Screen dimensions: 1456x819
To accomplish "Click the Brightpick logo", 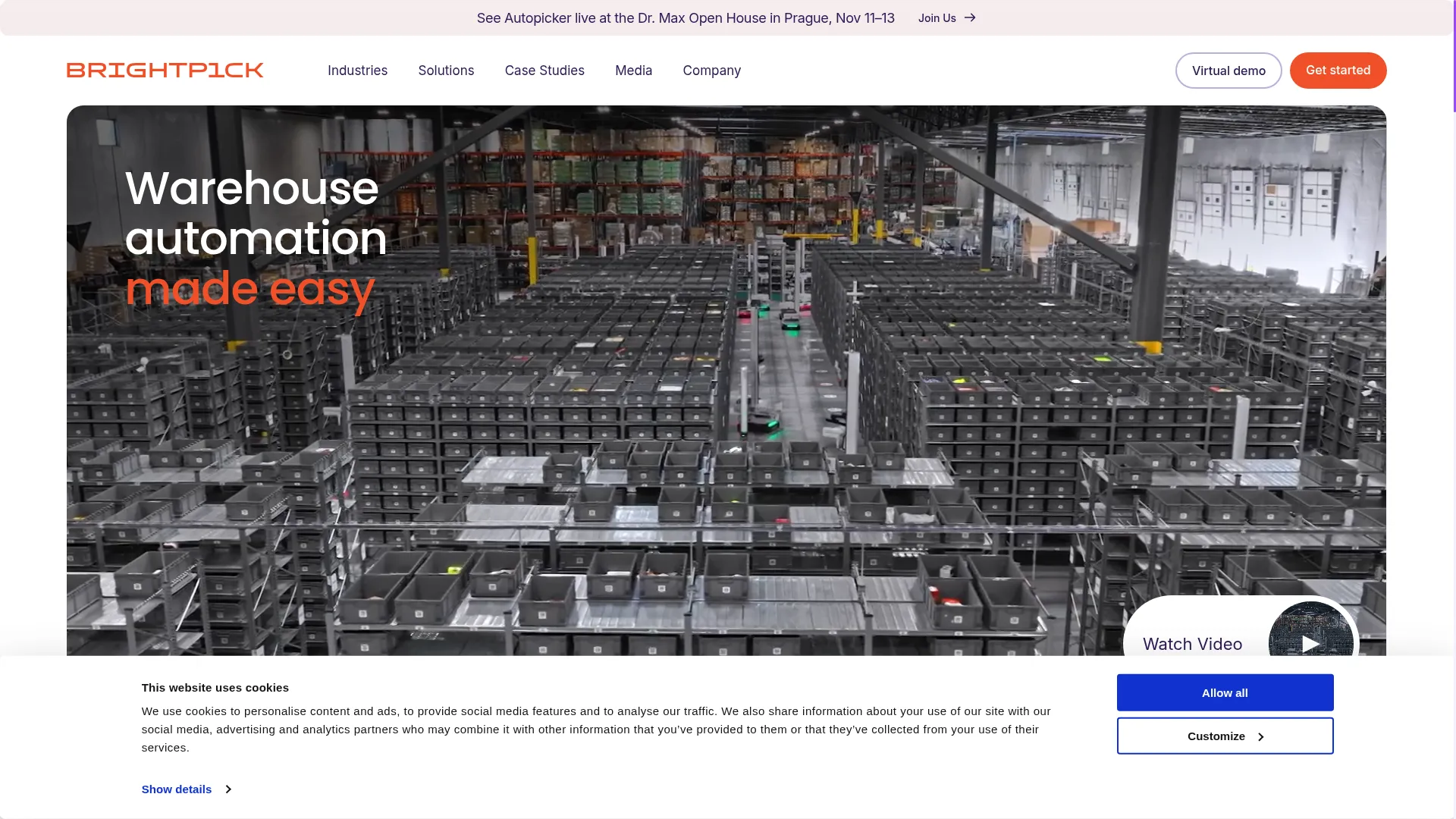I will coord(165,71).
